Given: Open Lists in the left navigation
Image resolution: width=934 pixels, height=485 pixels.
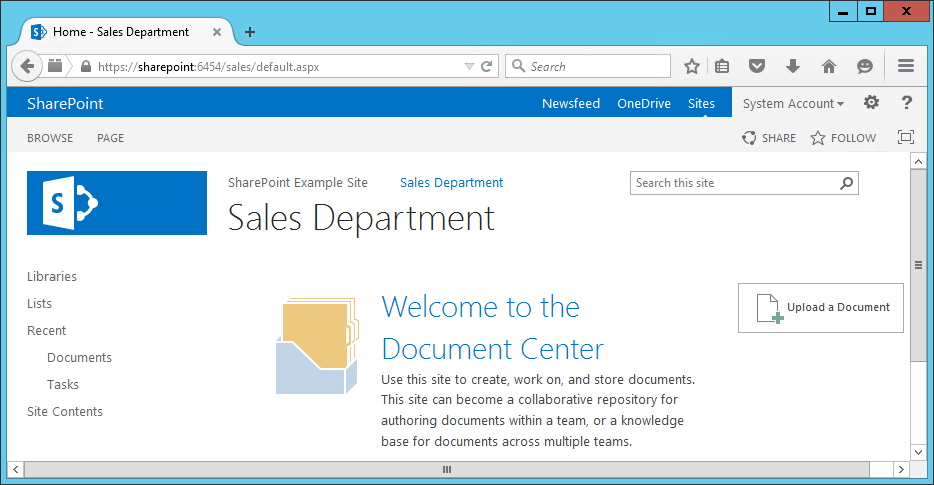Looking at the screenshot, I should [39, 303].
